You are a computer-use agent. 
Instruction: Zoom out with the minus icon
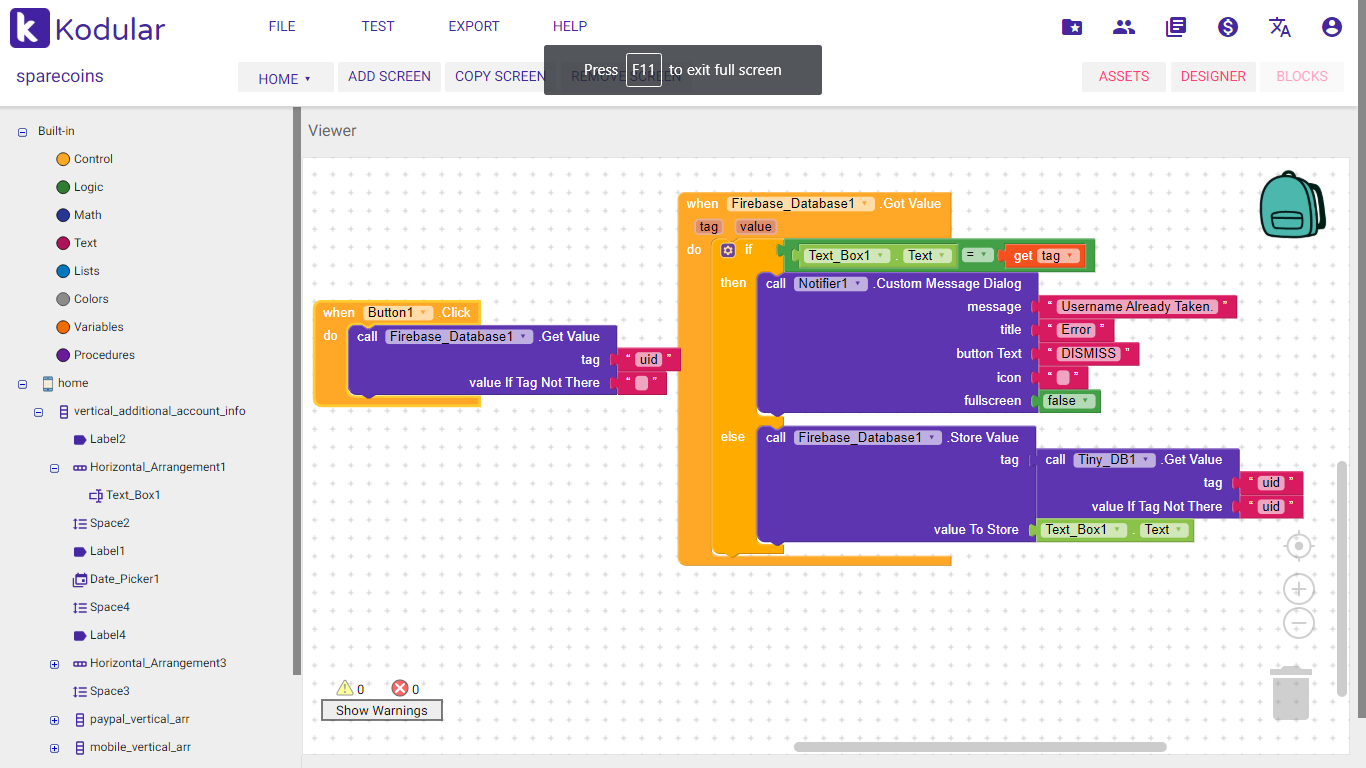1298,624
